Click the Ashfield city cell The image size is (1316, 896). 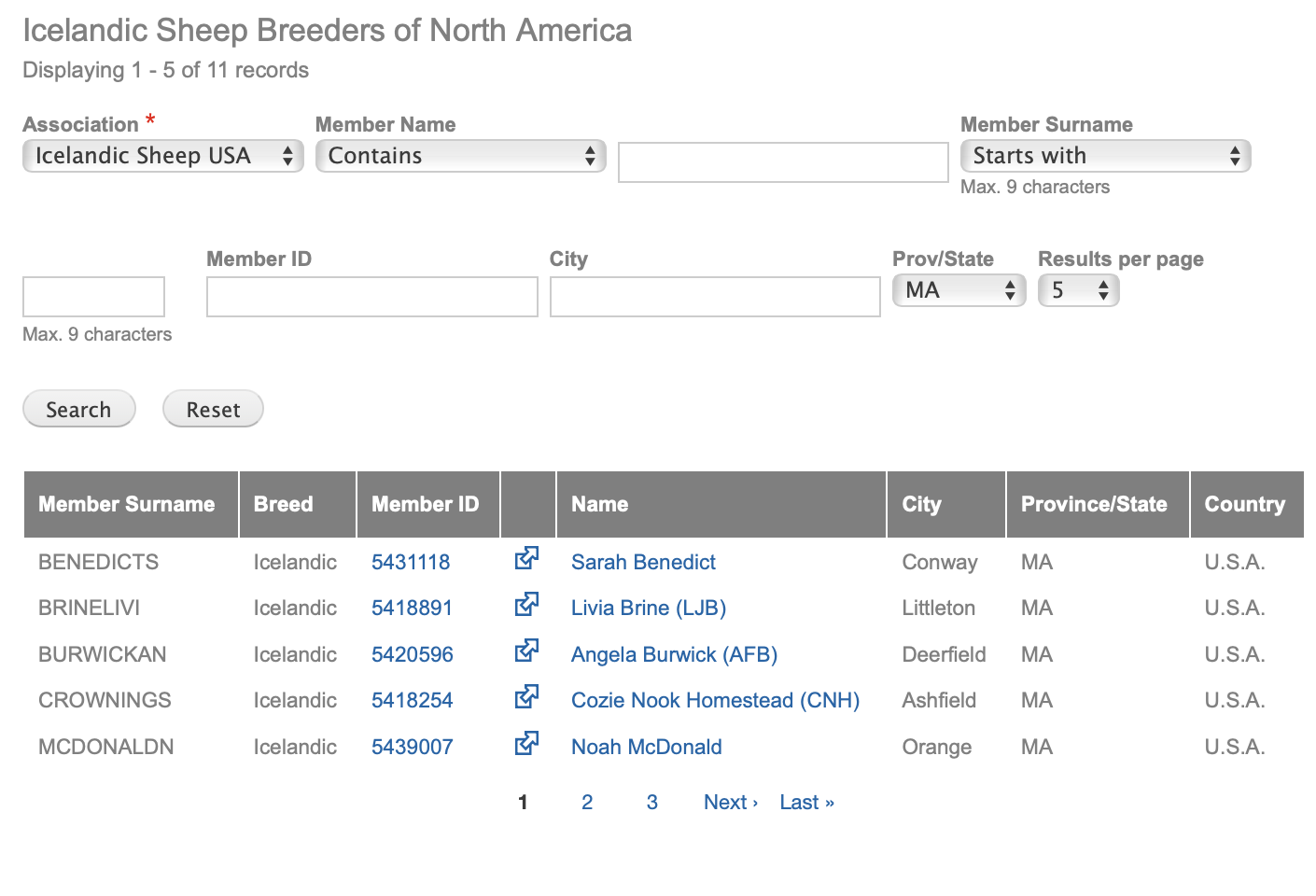[939, 700]
